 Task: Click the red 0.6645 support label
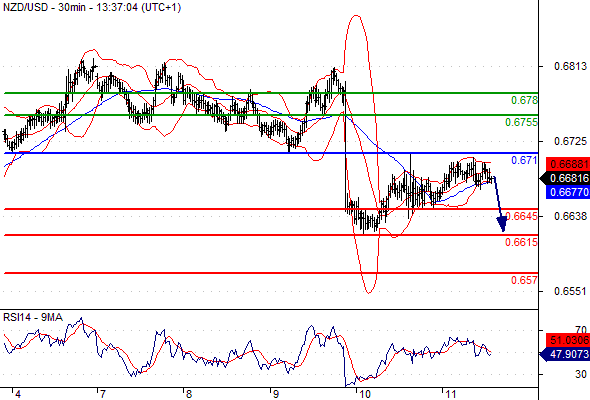click(522, 216)
